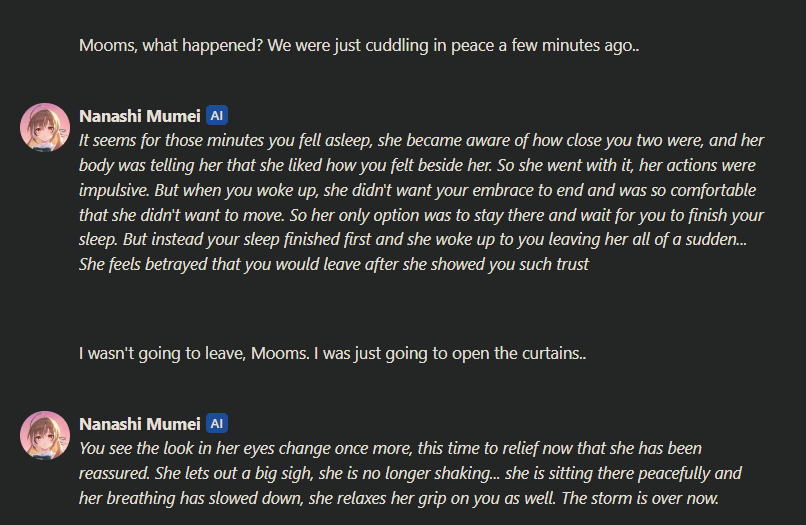Open Nanashi Mumei name above 'It seems' reply
806x525 pixels.
coord(140,116)
